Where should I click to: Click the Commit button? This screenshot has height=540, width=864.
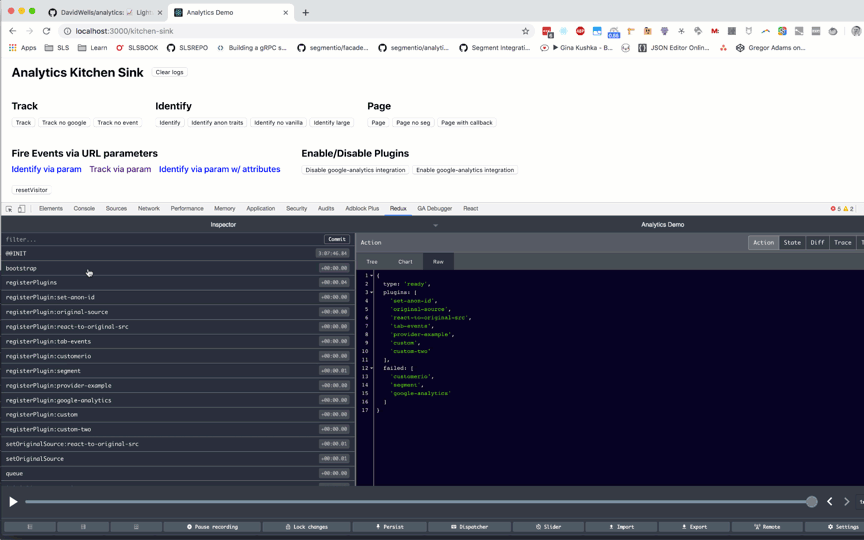(x=337, y=239)
